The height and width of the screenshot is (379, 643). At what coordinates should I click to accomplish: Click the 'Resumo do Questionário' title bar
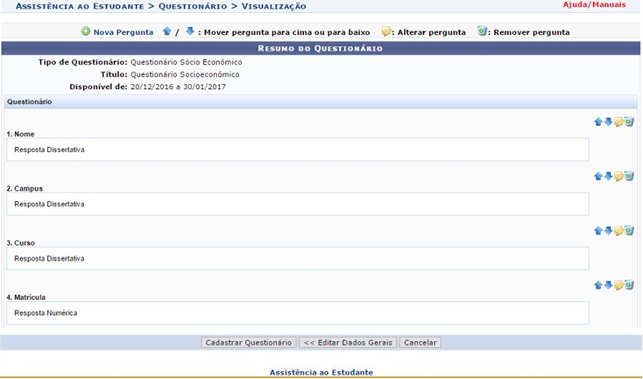(321, 48)
